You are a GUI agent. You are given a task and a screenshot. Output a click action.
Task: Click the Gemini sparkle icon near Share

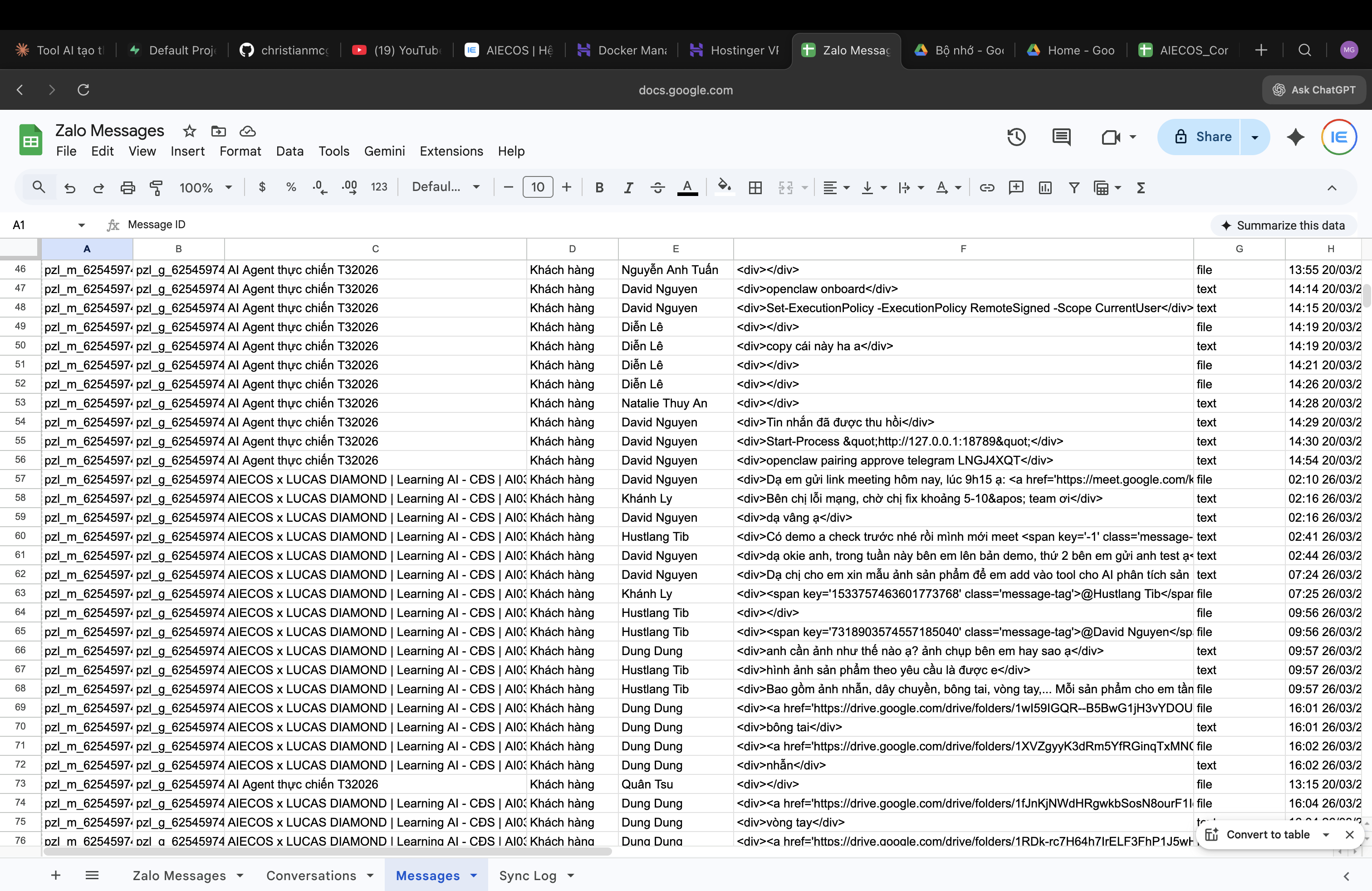[1295, 137]
